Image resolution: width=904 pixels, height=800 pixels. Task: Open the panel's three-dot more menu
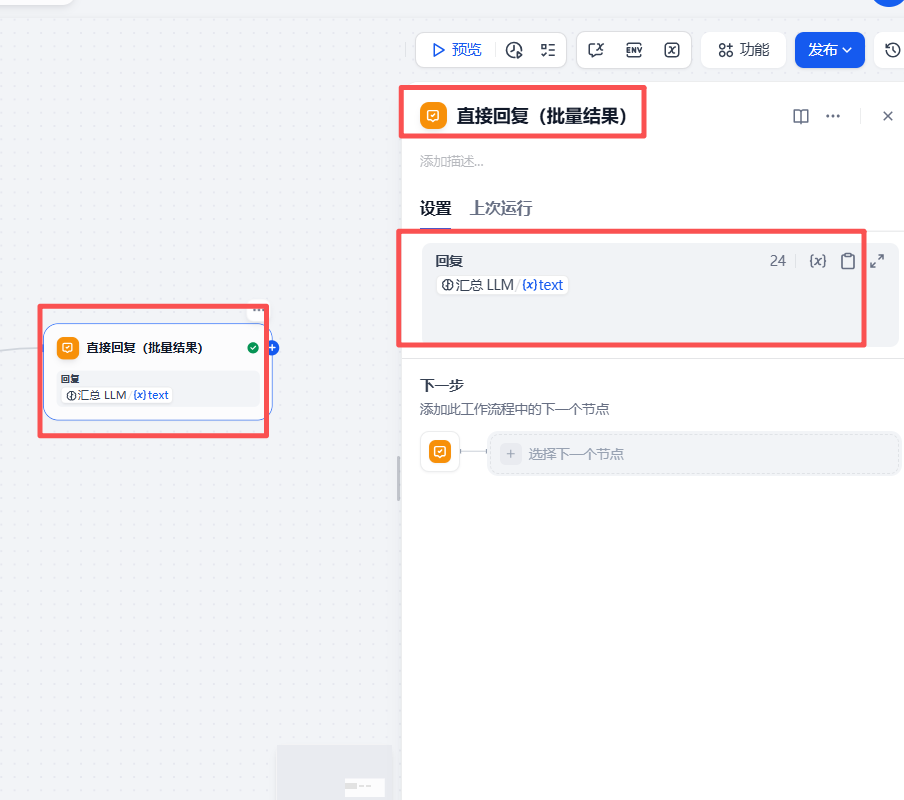click(833, 116)
